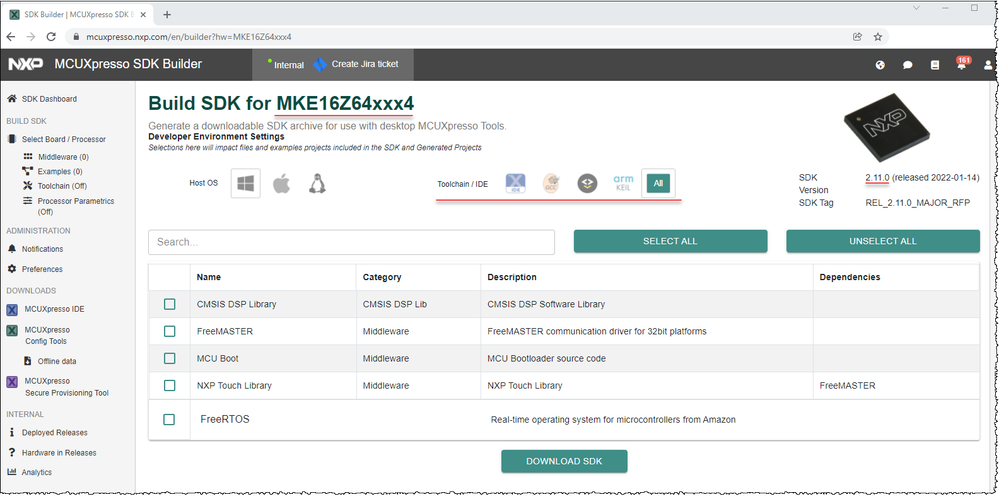Select All toolchains option

tap(658, 183)
